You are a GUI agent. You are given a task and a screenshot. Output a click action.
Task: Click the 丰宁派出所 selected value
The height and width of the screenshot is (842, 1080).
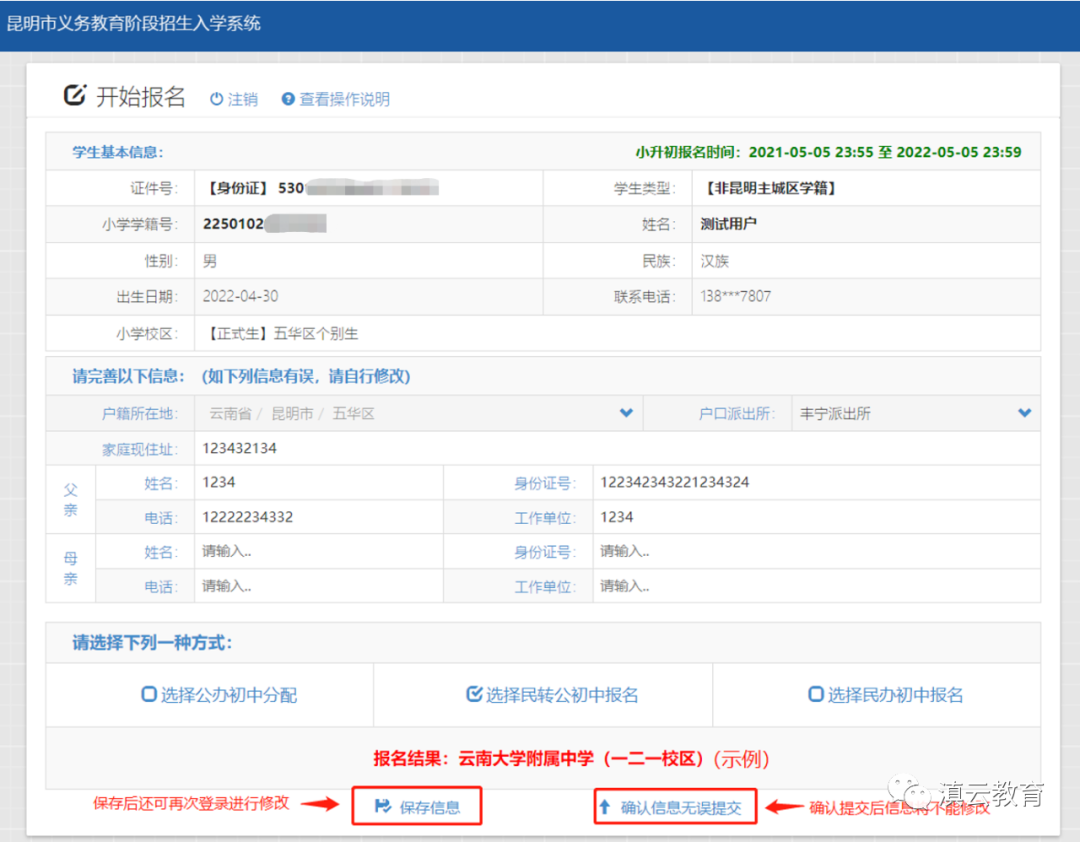coord(835,413)
